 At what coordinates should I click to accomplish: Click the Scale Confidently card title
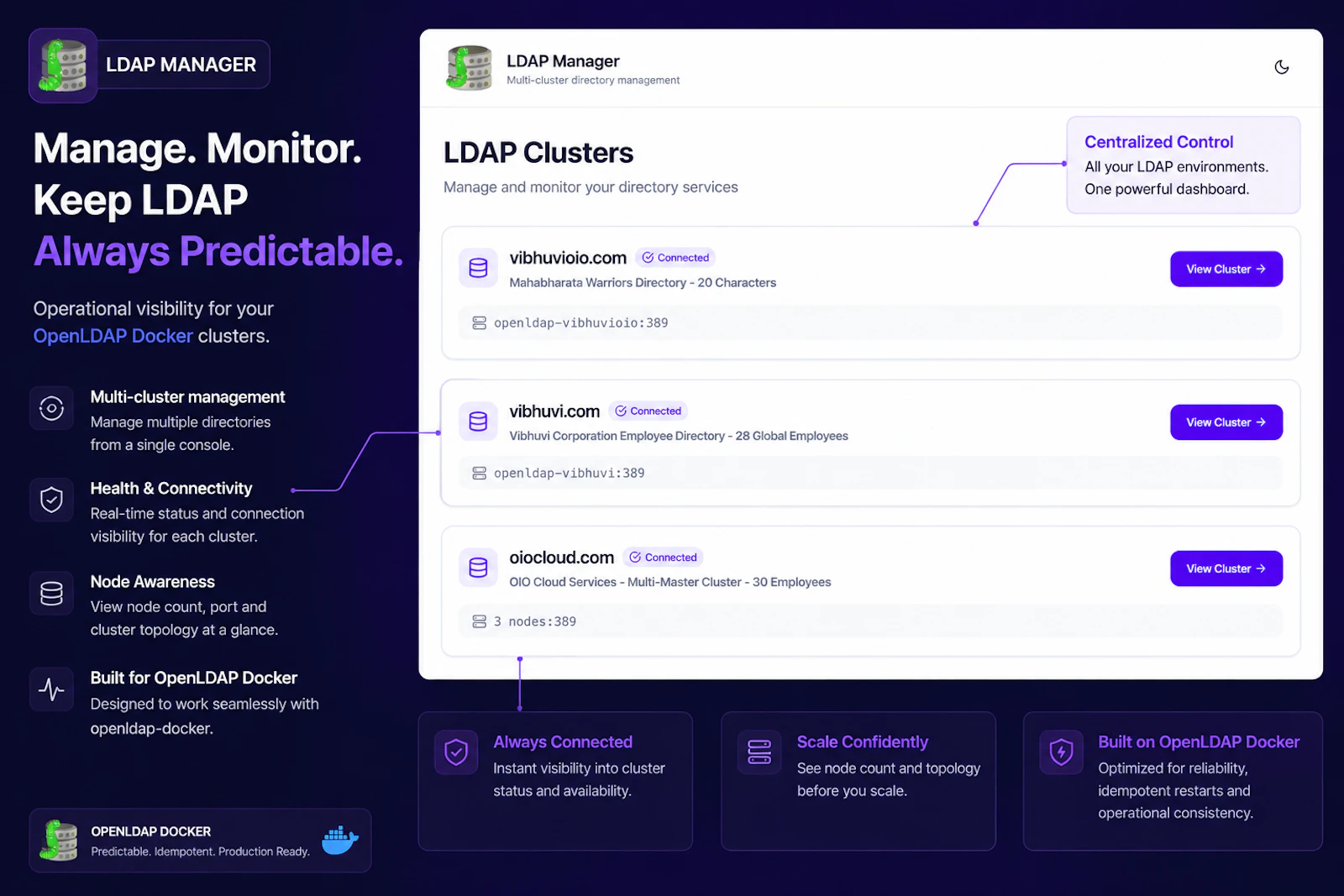pos(863,742)
